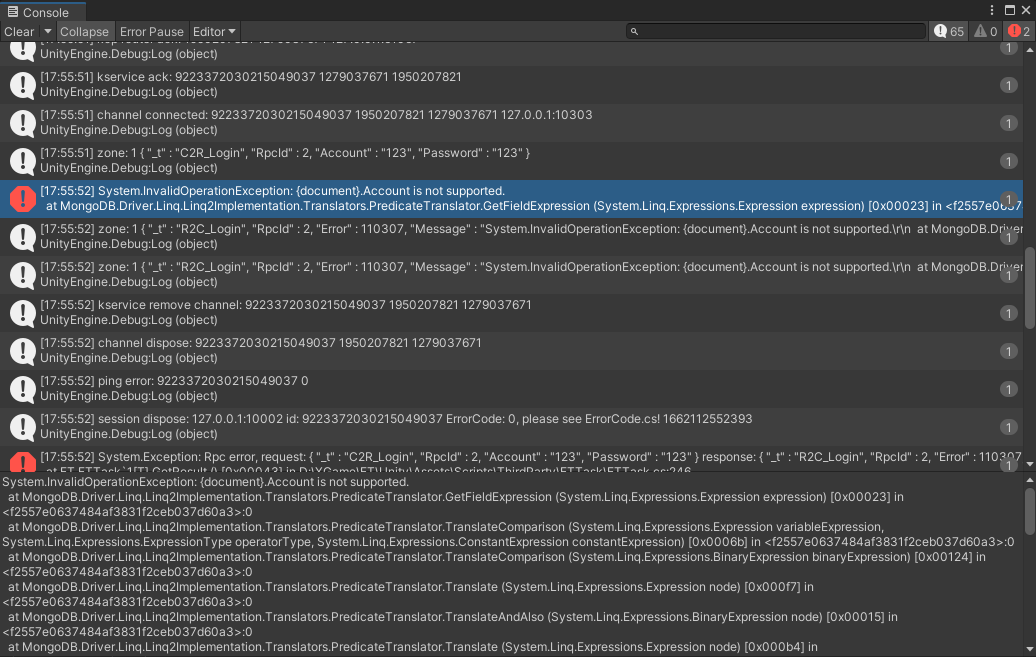Select the 'C2R_Login' zone log entry text
Image resolution: width=1036 pixels, height=657 pixels.
click(x=285, y=153)
